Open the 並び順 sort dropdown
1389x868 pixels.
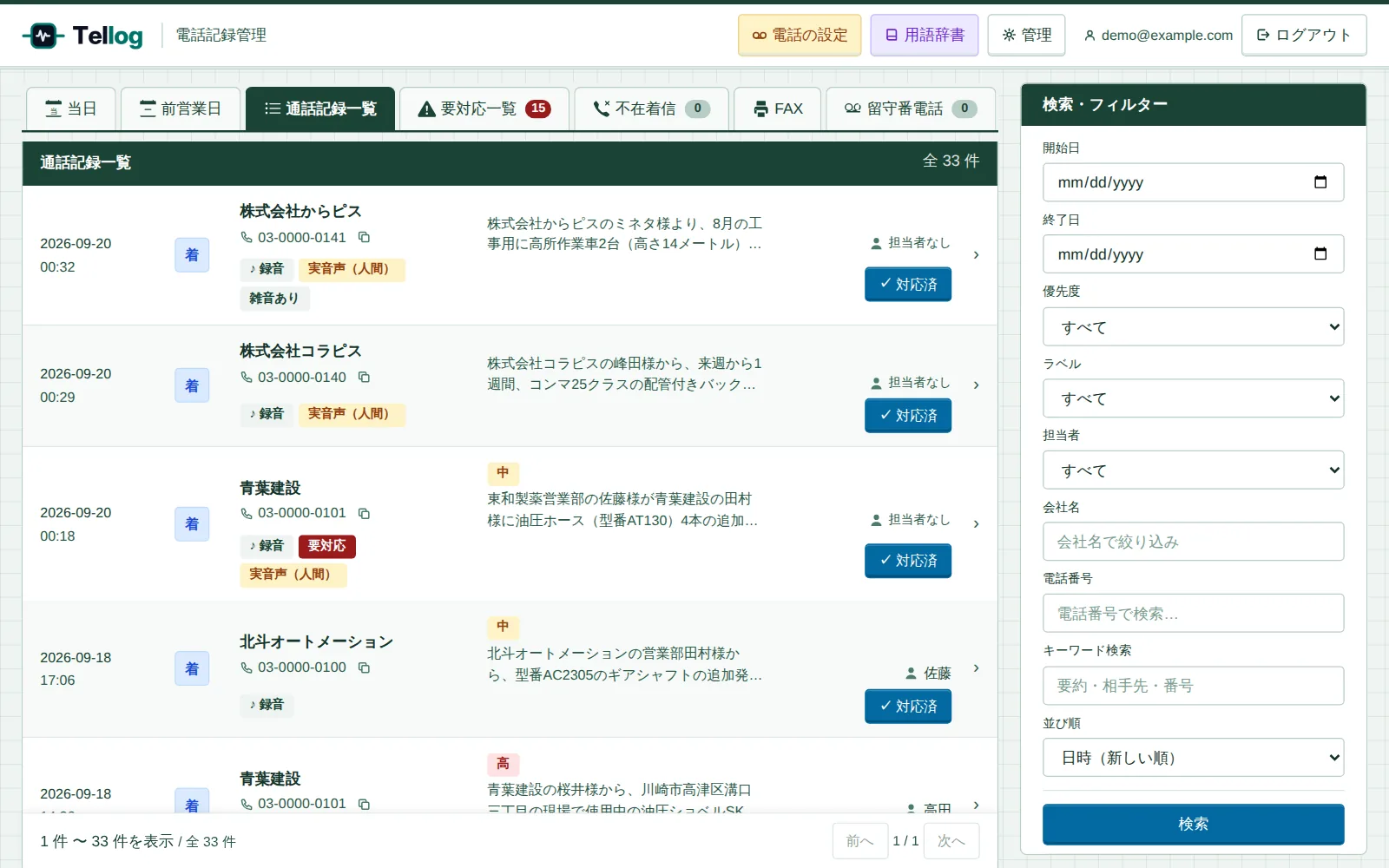pyautogui.click(x=1193, y=758)
